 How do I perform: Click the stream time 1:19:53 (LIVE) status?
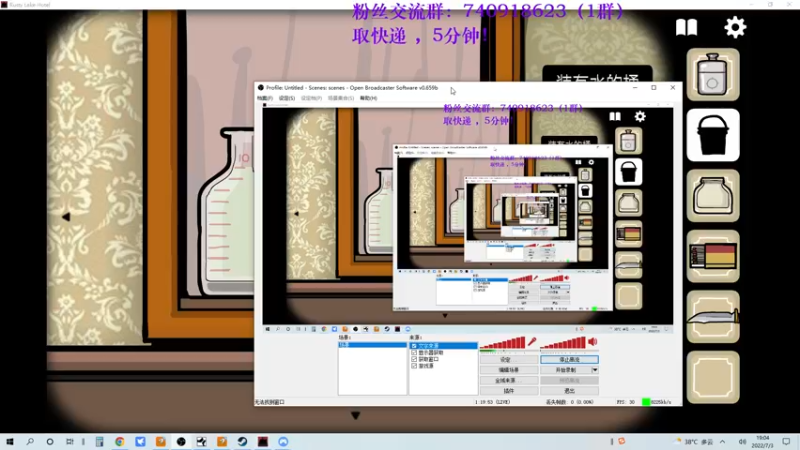coord(492,402)
